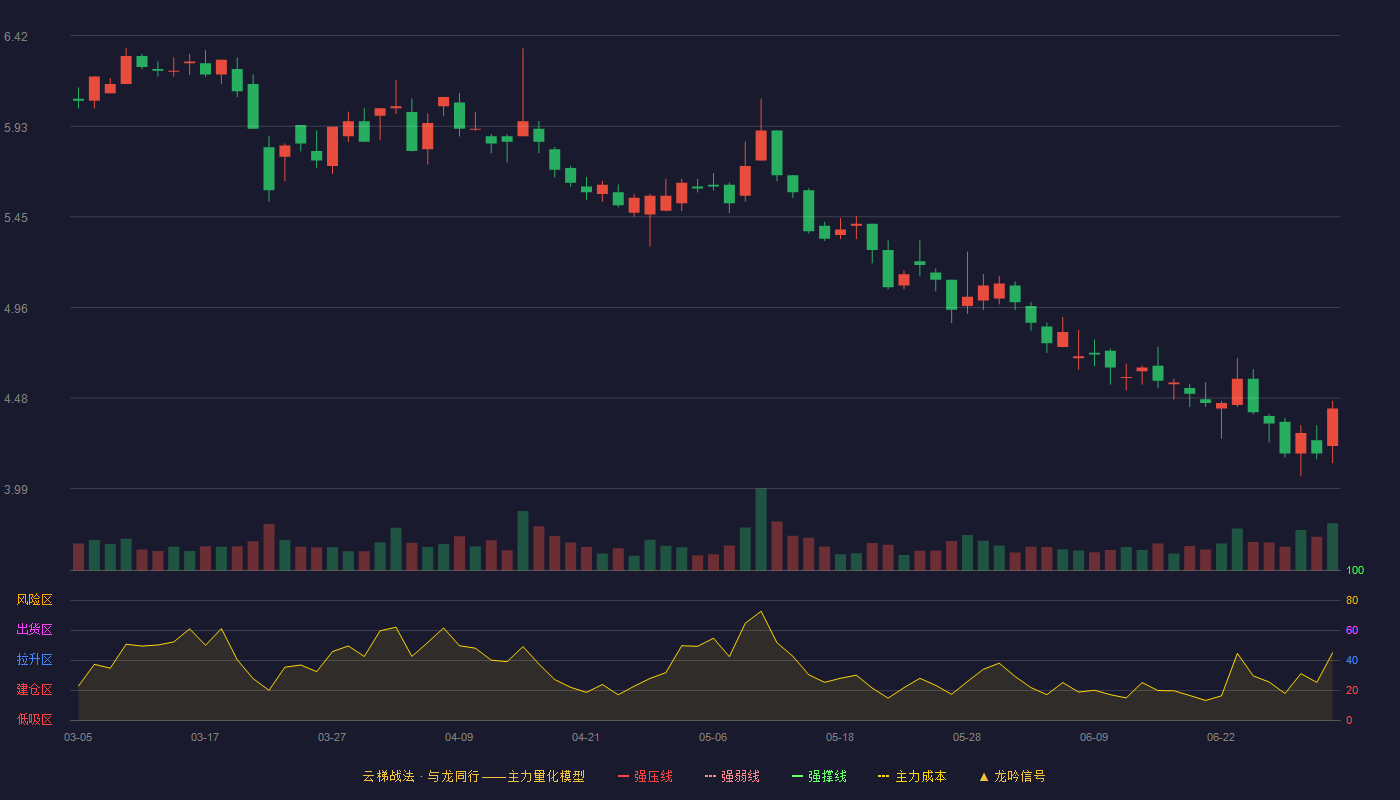The width and height of the screenshot is (1400, 800).
Task: Click the 06-09 date label
Action: pos(1094,737)
